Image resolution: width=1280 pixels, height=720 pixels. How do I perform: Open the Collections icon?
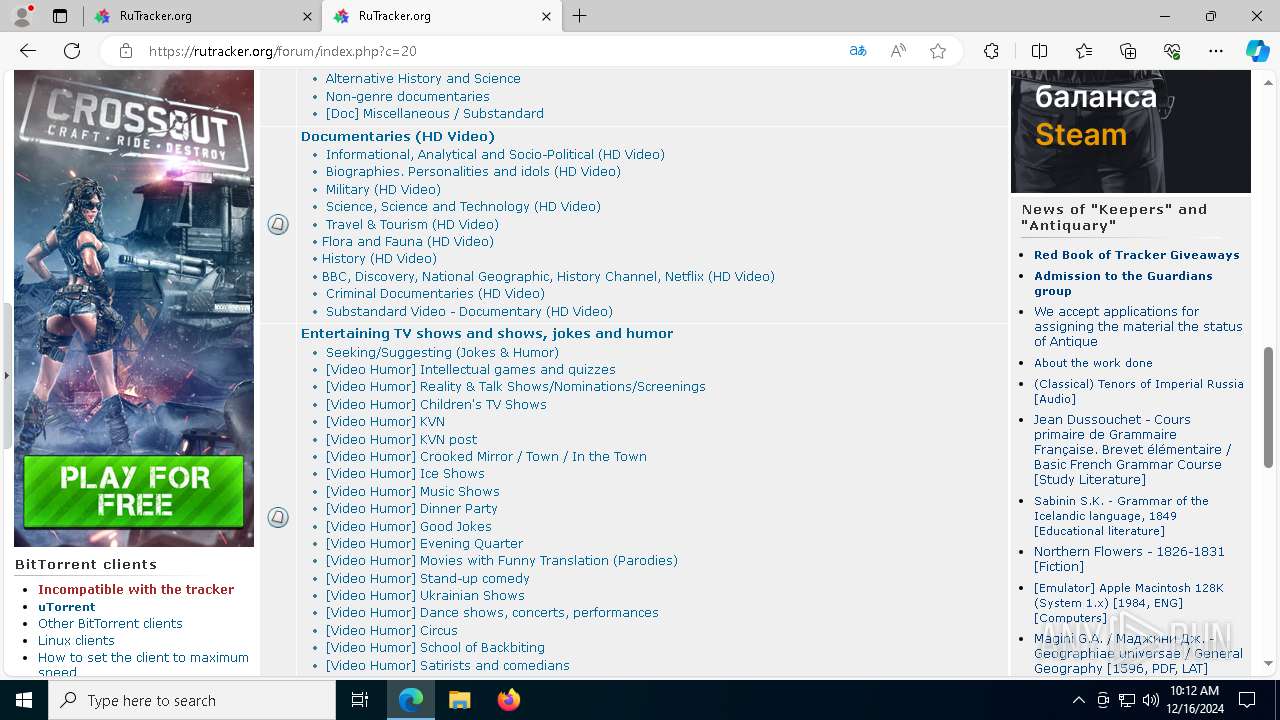(1128, 51)
